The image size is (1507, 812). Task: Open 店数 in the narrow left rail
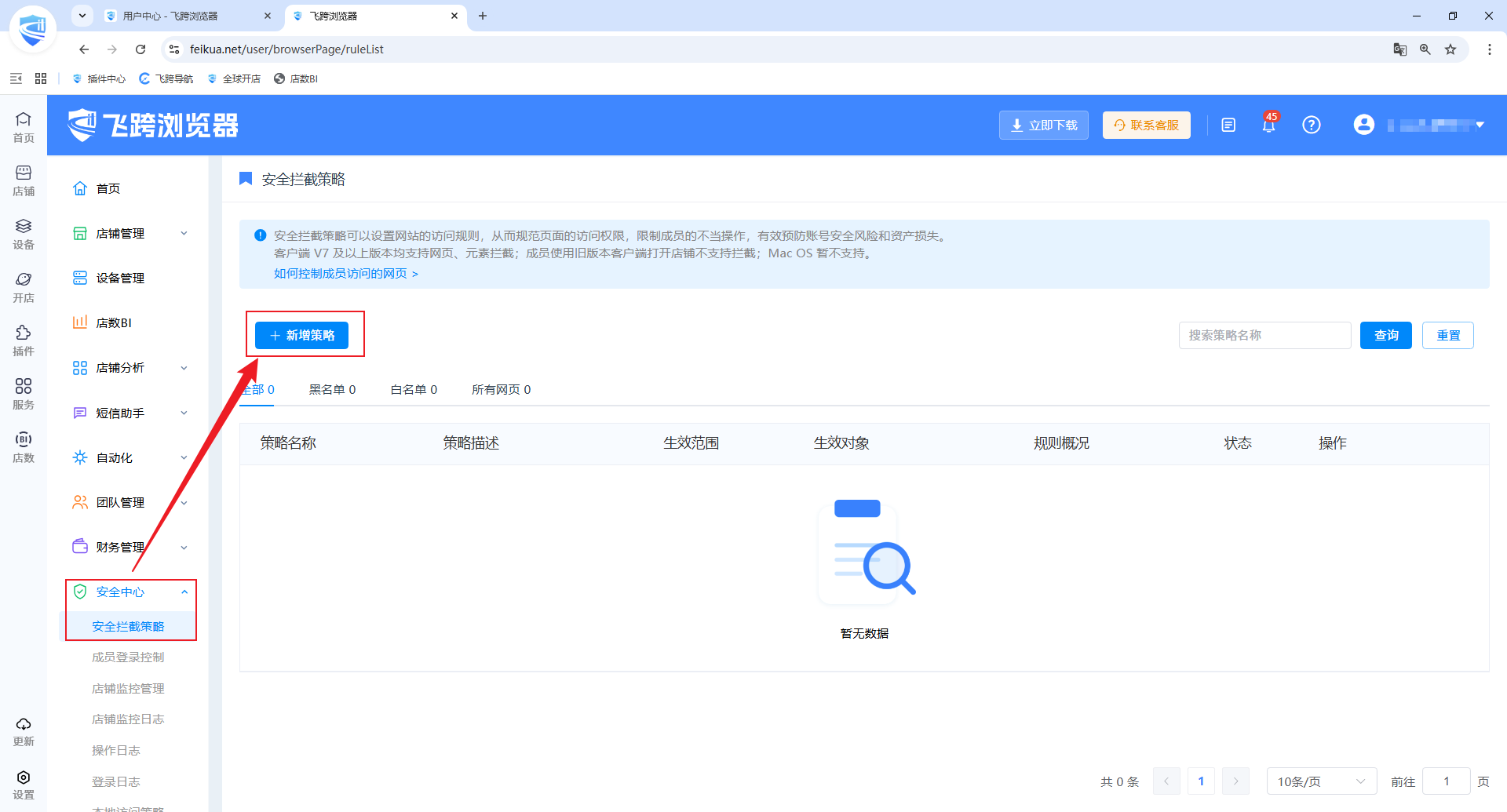[24, 447]
